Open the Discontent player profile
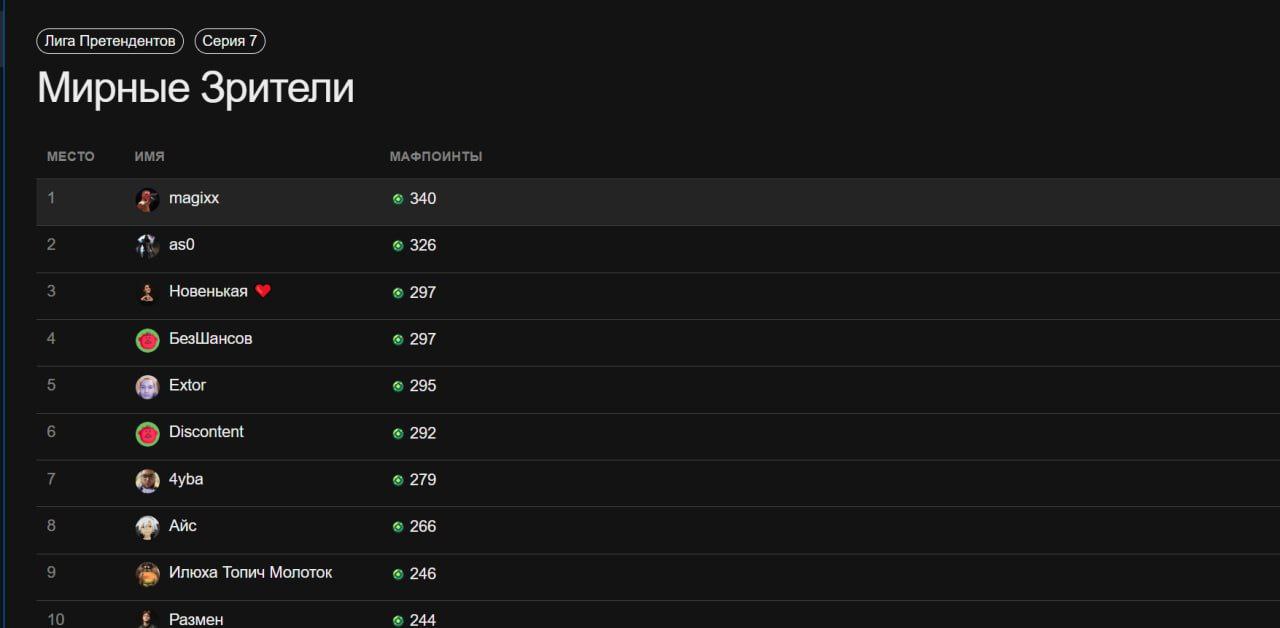This screenshot has width=1280, height=628. click(x=206, y=432)
